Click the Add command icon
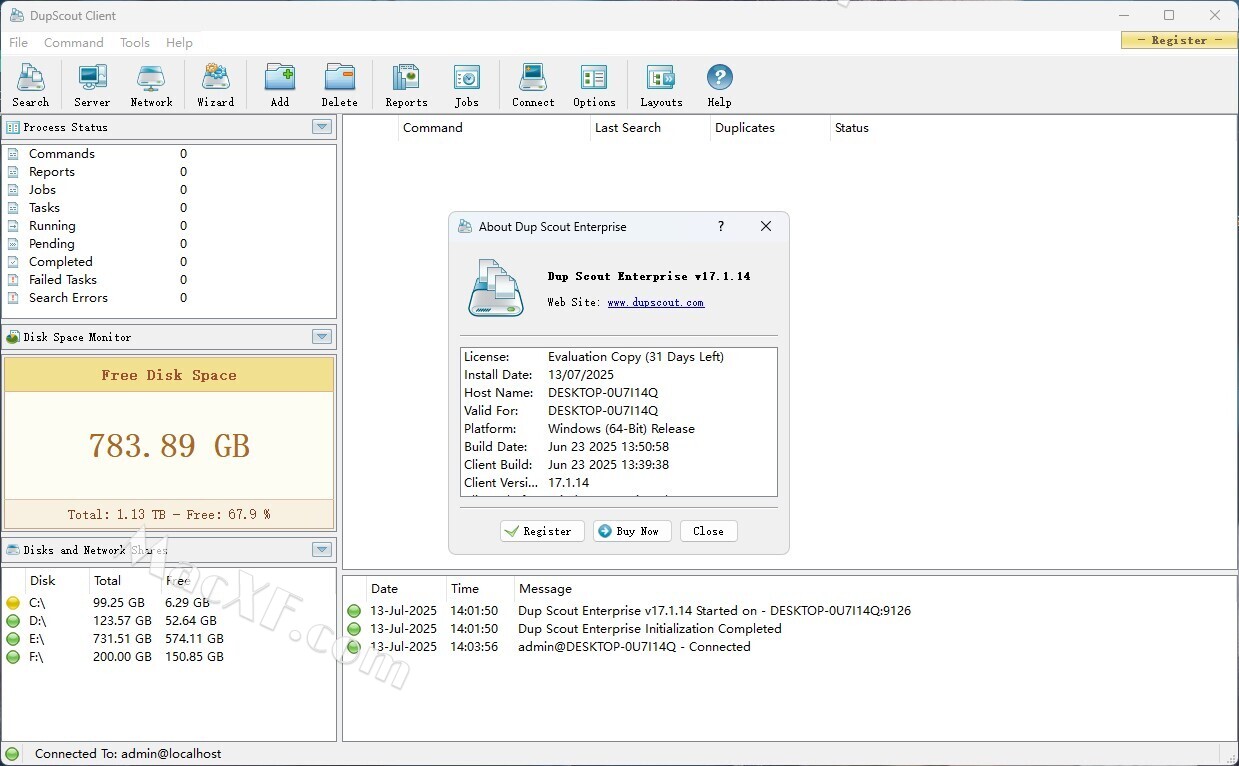 [280, 85]
